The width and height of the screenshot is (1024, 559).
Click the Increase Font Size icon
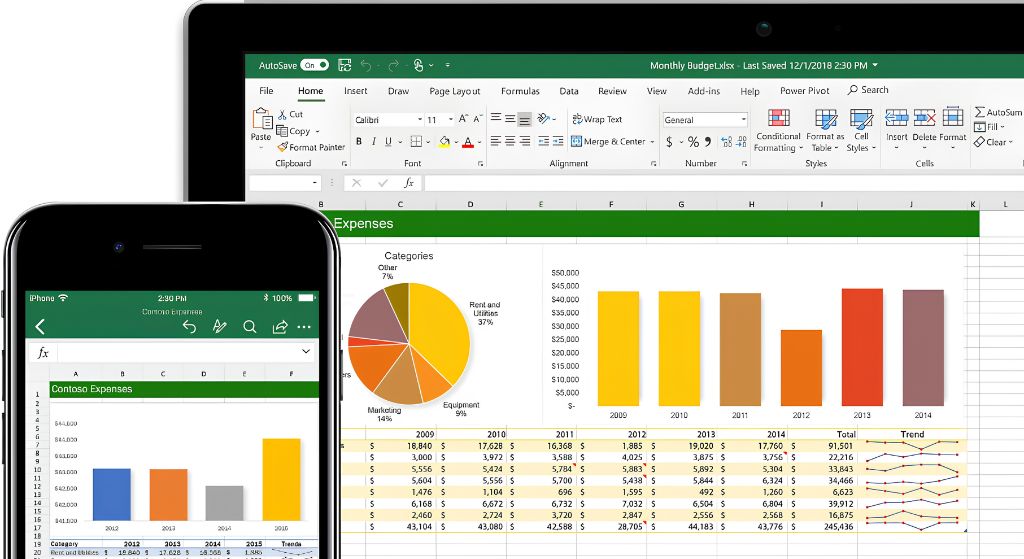pos(463,119)
